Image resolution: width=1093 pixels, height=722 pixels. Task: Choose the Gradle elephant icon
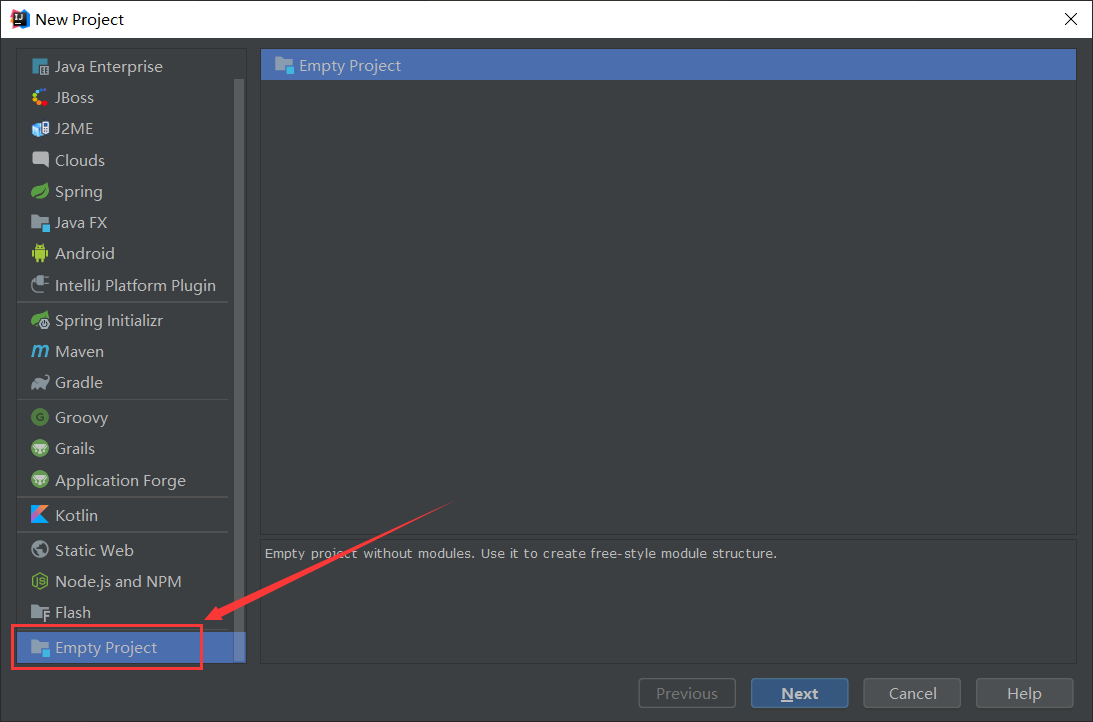point(40,383)
